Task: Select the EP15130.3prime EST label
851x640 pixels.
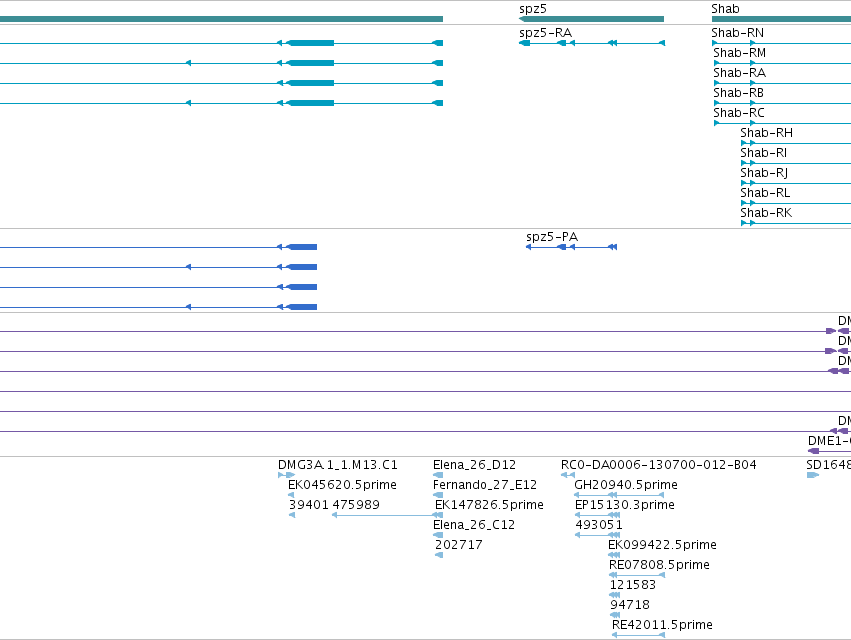Action: coord(625,505)
